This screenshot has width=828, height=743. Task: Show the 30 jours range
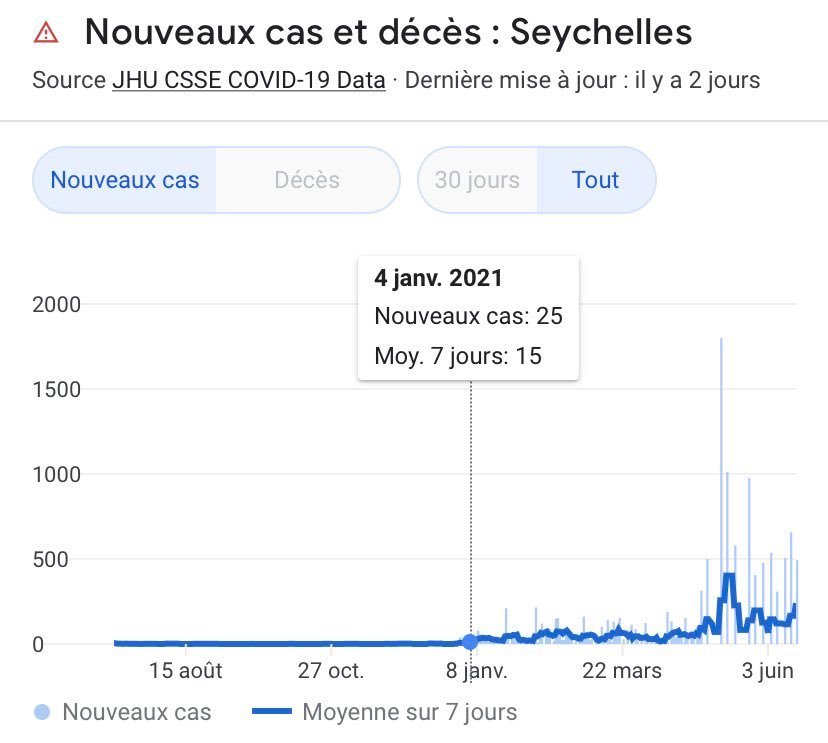tap(477, 181)
